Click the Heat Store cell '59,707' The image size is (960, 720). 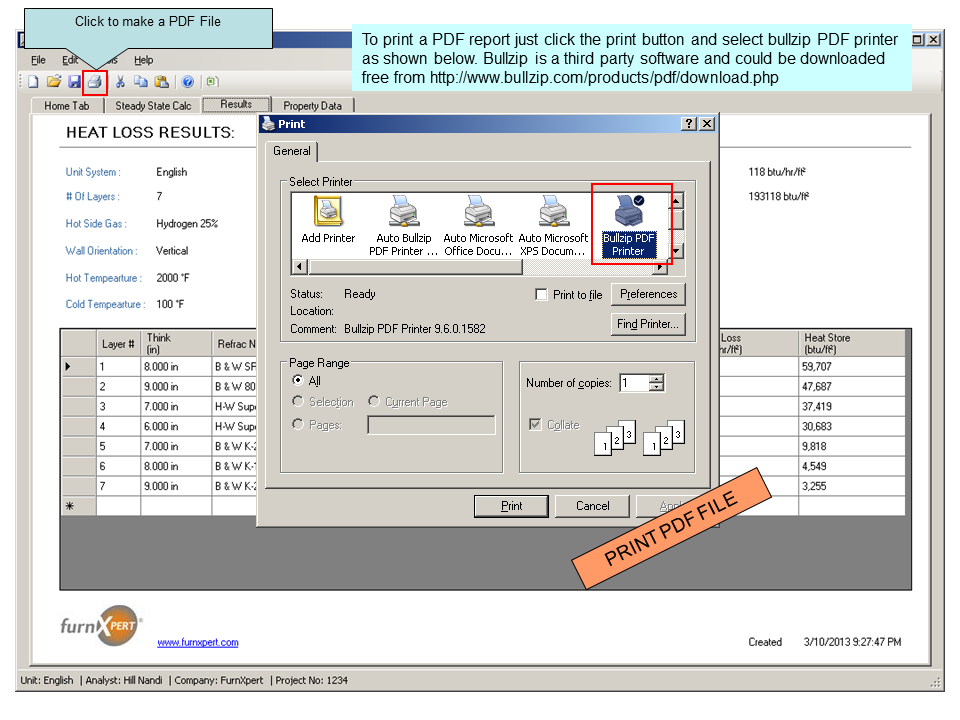pyautogui.click(x=851, y=367)
